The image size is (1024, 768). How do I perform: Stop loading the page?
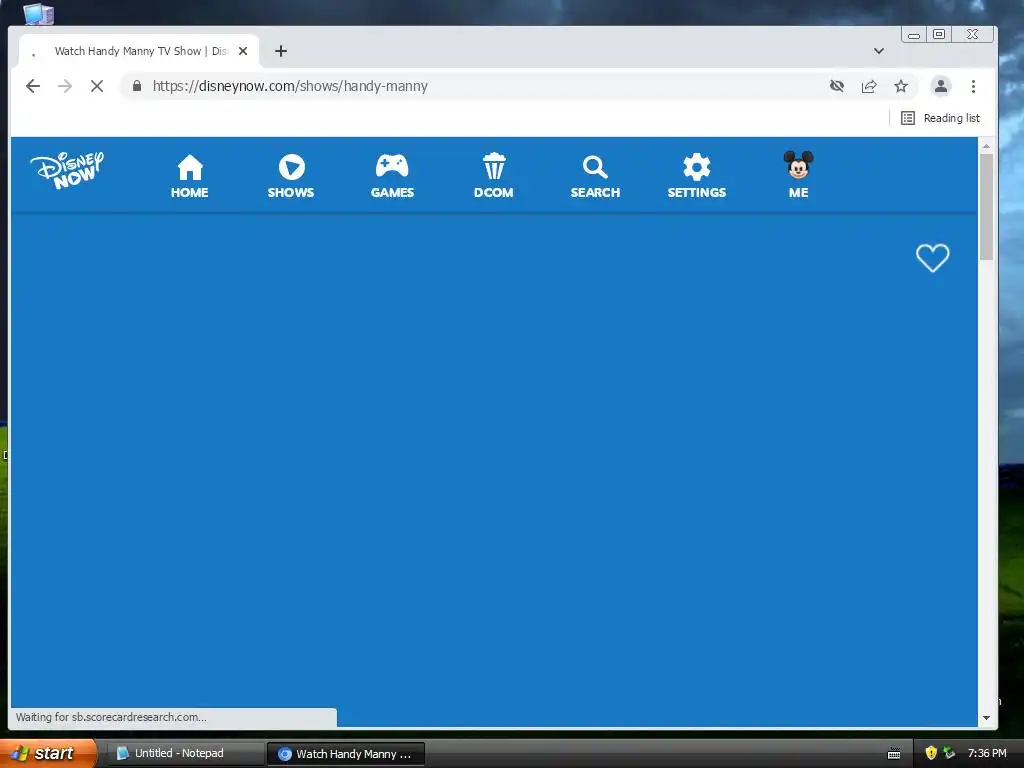[x=97, y=86]
